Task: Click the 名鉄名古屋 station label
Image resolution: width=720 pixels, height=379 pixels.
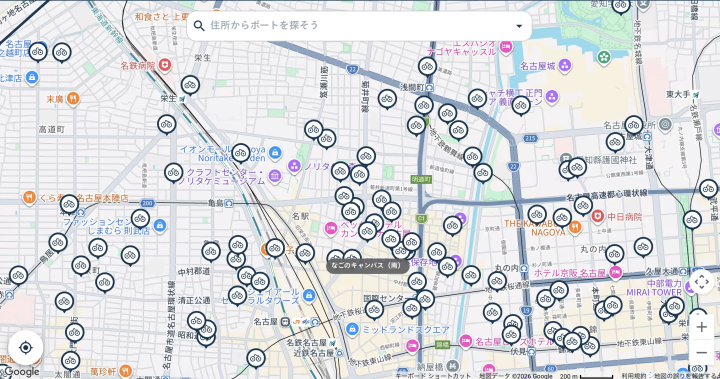Action: (x=306, y=343)
